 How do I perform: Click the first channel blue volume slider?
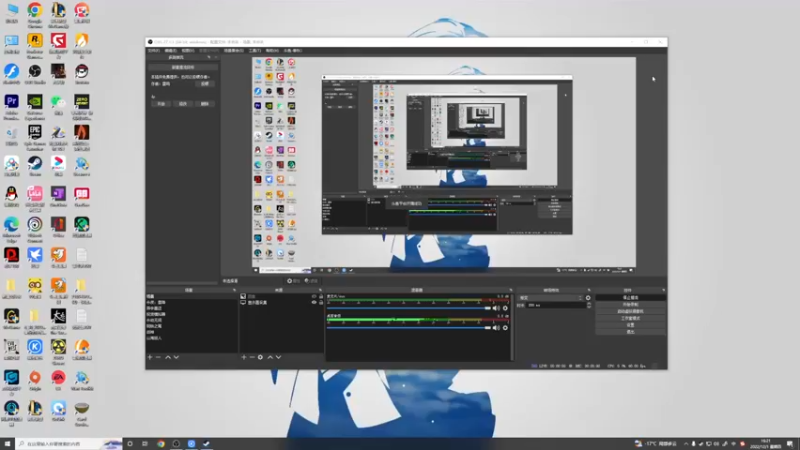tap(409, 308)
